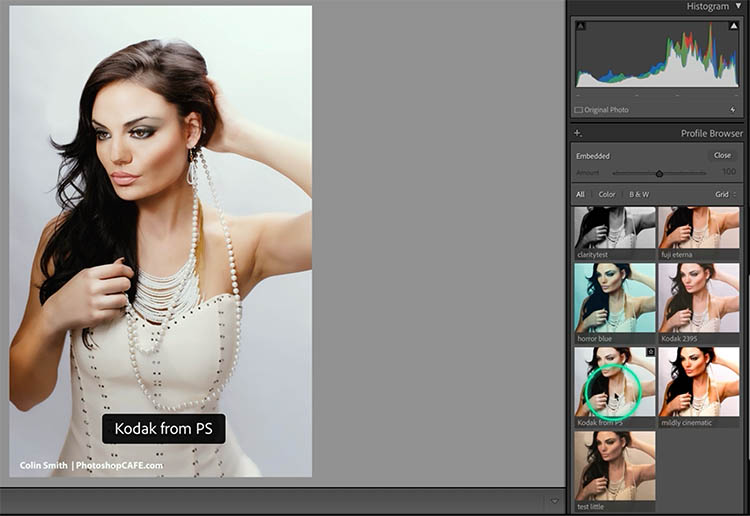Apply the claritytest profile

(615, 227)
